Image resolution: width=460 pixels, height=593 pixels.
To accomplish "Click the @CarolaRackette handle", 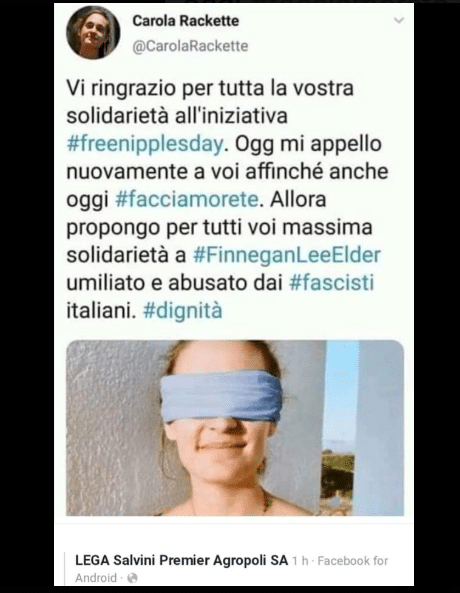I will pyautogui.click(x=190, y=46).
